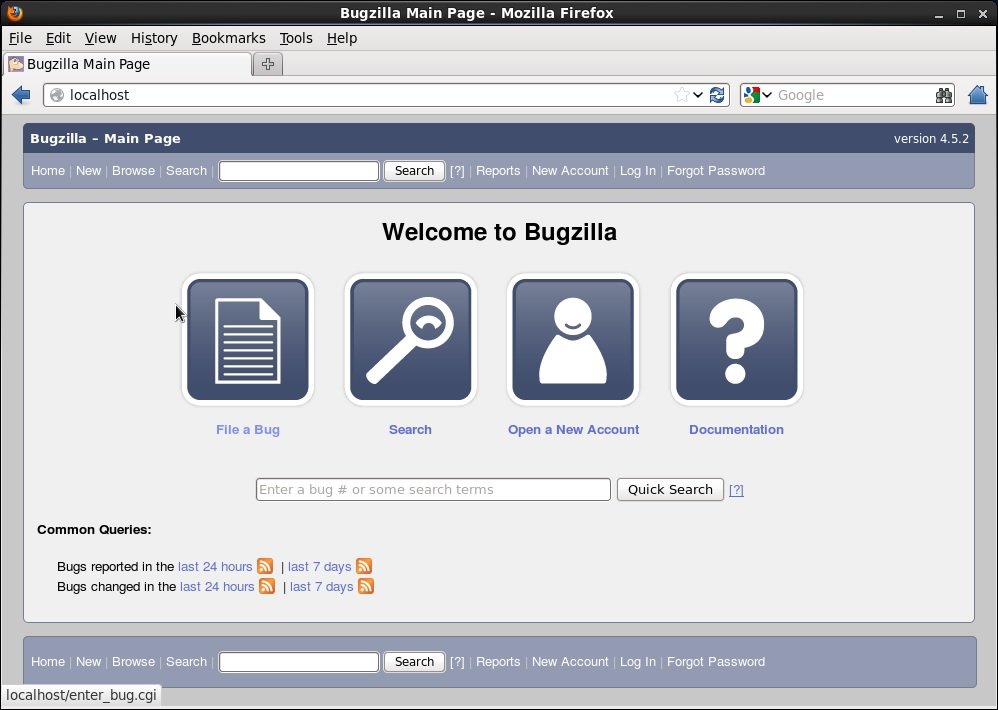Click the Quick Search input field
Screen dimensions: 998x710
[432, 489]
